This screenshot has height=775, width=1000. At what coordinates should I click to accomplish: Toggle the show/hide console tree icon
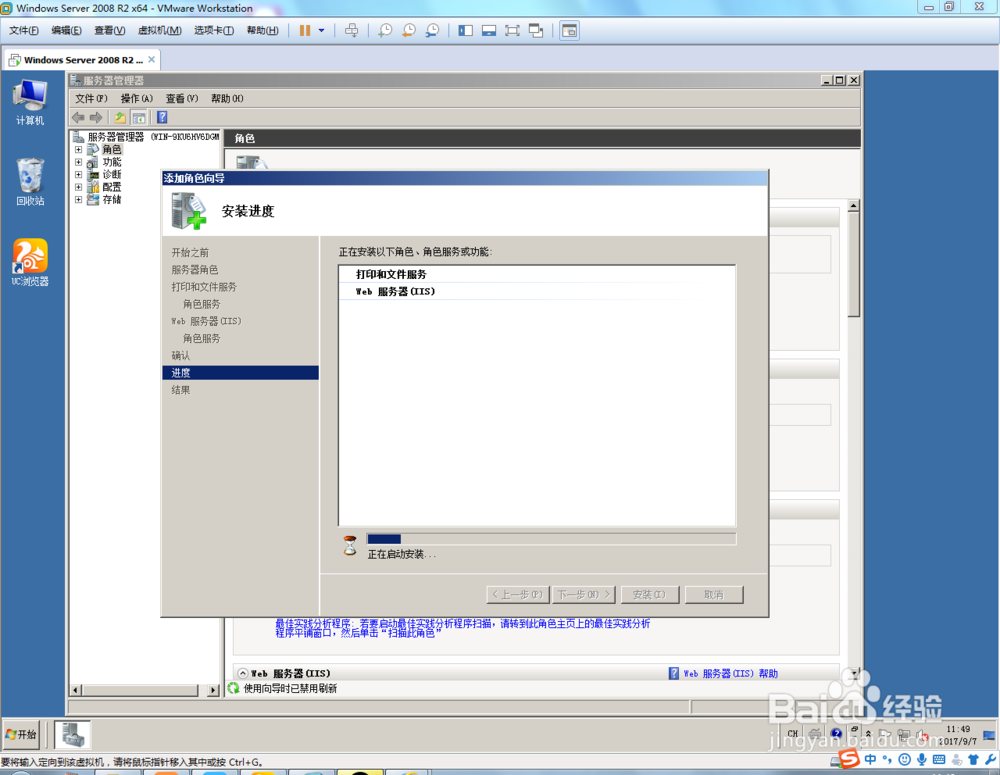(138, 117)
